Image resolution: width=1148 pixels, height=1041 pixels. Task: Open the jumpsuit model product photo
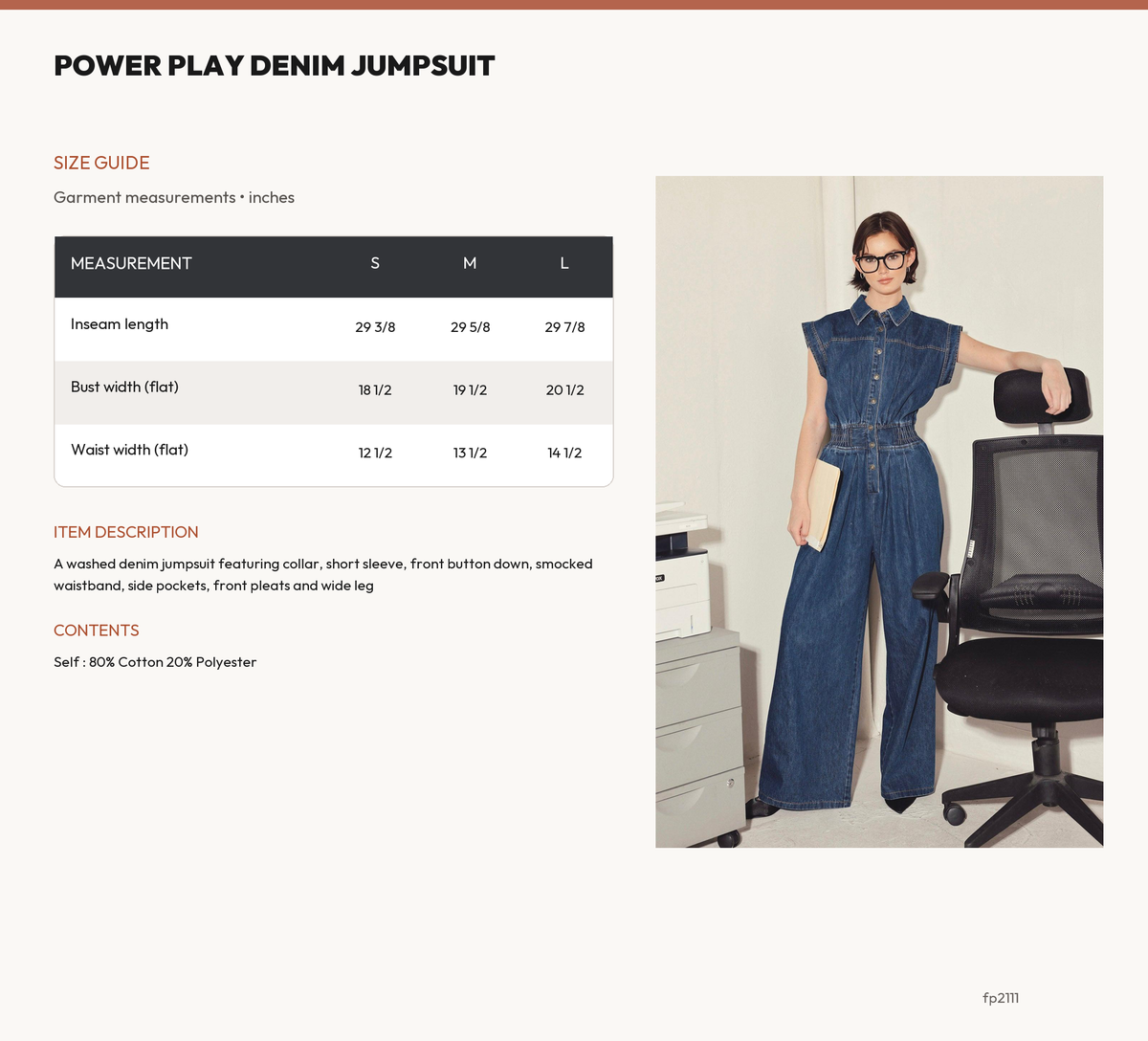[x=879, y=512]
